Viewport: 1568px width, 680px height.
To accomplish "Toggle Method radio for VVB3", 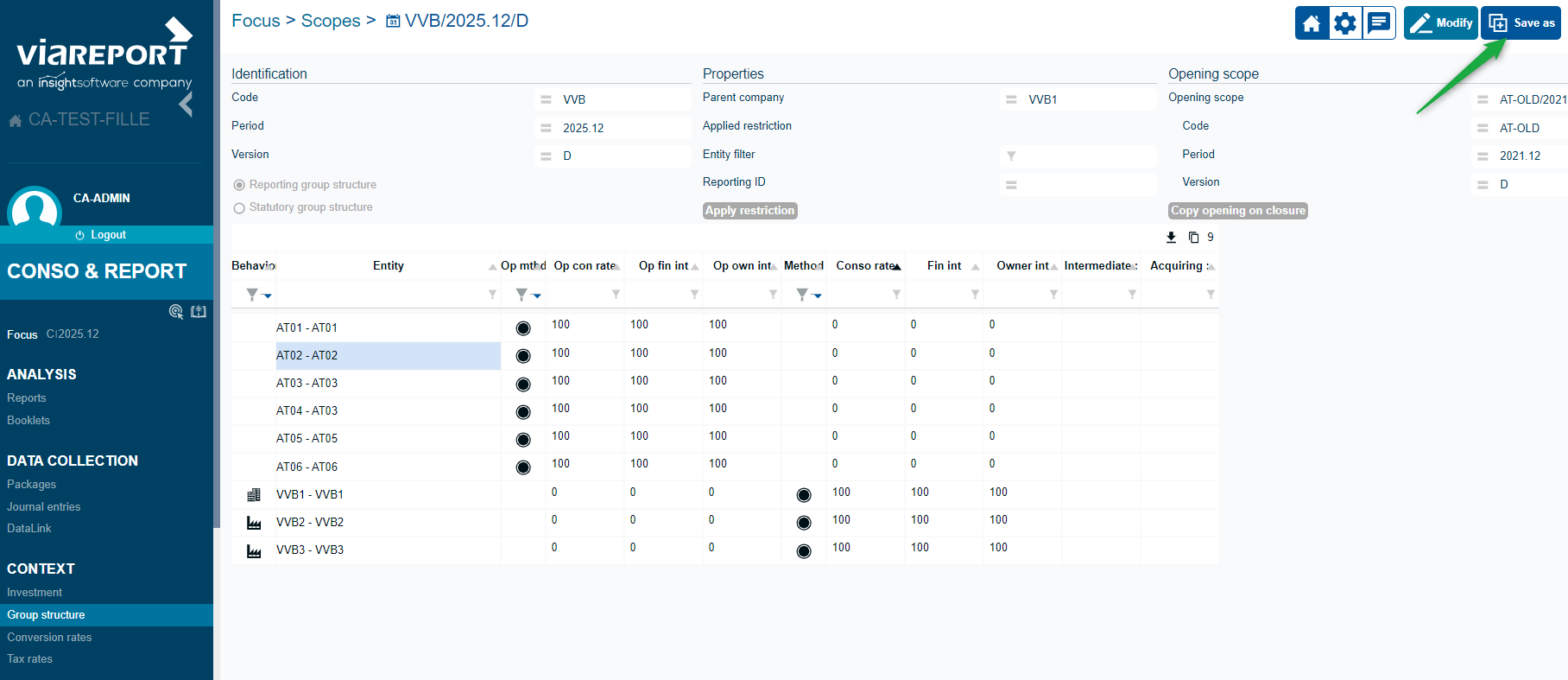I will coord(804,551).
